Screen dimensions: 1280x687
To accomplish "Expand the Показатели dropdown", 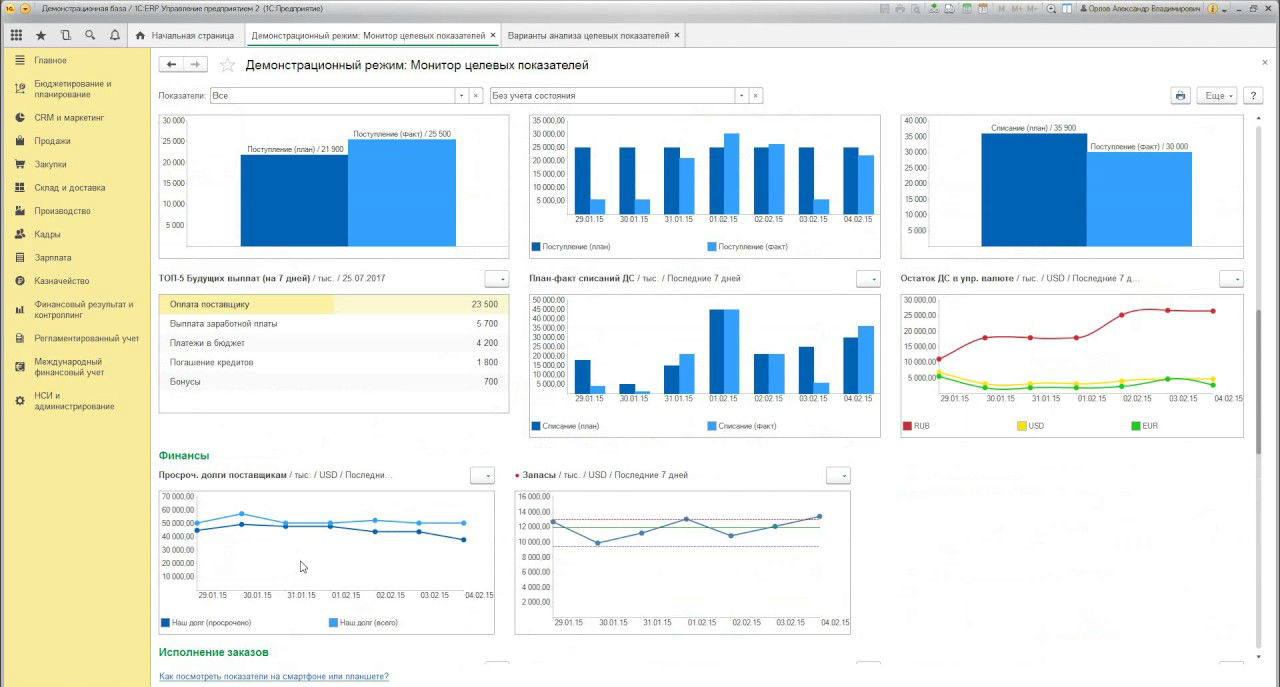I will coord(462,96).
